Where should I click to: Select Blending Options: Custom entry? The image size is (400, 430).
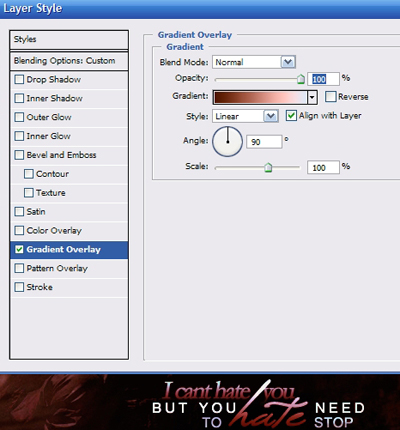[69, 61]
